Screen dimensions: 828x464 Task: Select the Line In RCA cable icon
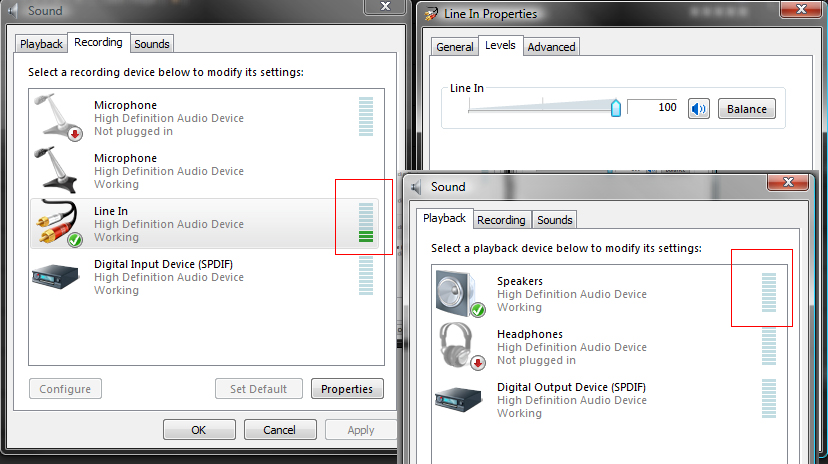pos(58,223)
